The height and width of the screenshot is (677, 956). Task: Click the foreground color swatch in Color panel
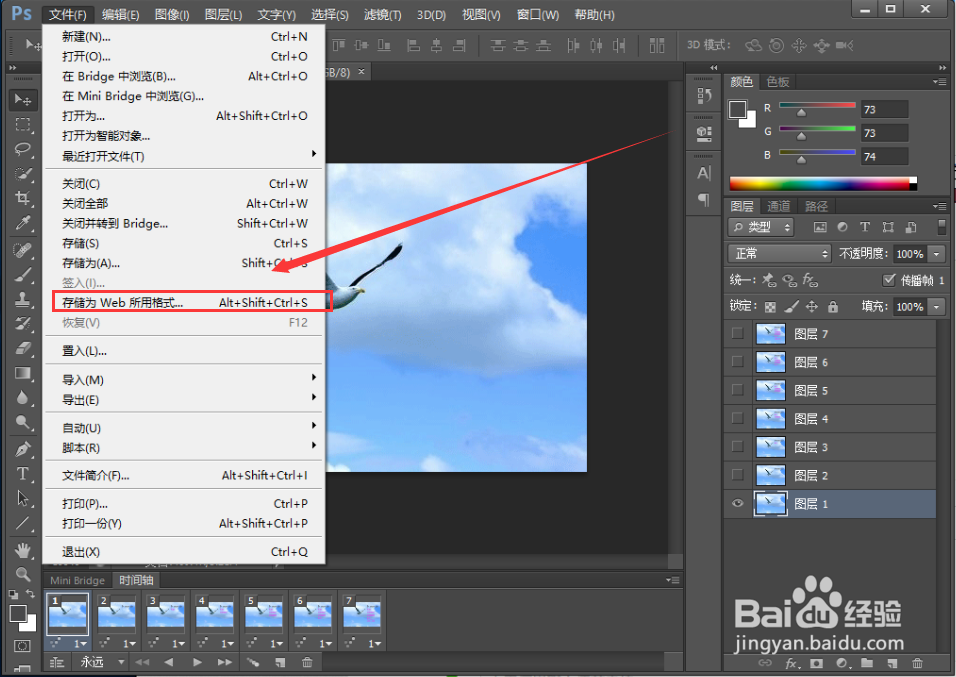coord(738,109)
